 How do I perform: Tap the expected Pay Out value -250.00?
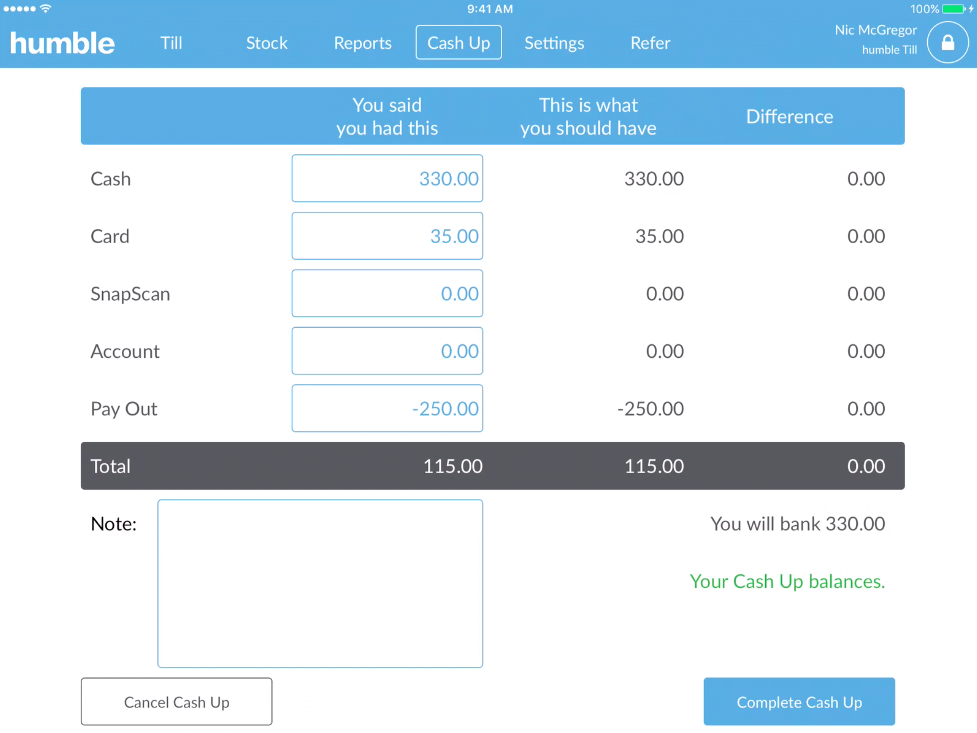(x=651, y=409)
